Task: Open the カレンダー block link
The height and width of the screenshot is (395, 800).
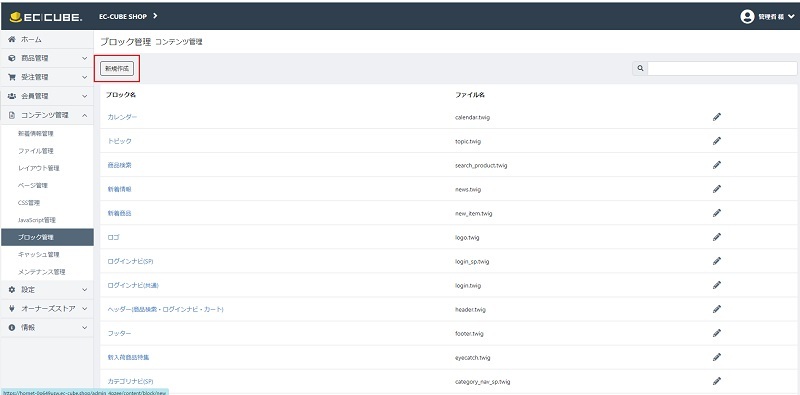Action: (x=122, y=117)
